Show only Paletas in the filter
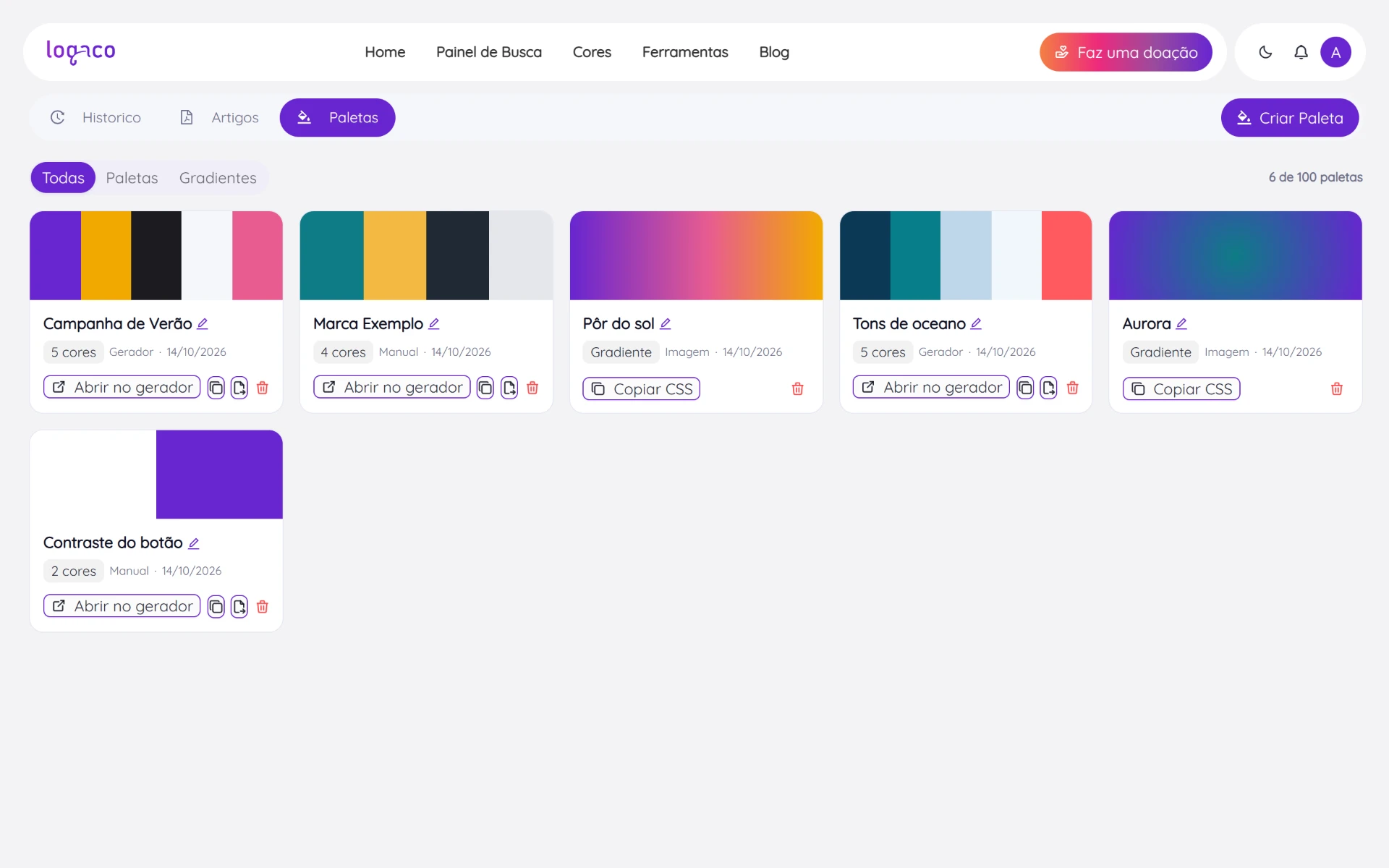Viewport: 1389px width, 868px height. 132,178
